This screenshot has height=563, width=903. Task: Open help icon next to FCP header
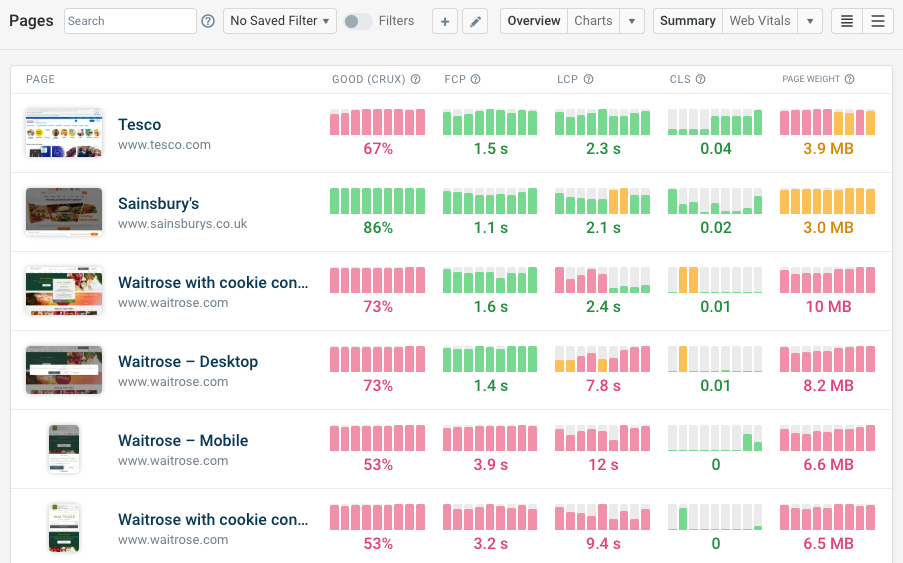(x=475, y=79)
